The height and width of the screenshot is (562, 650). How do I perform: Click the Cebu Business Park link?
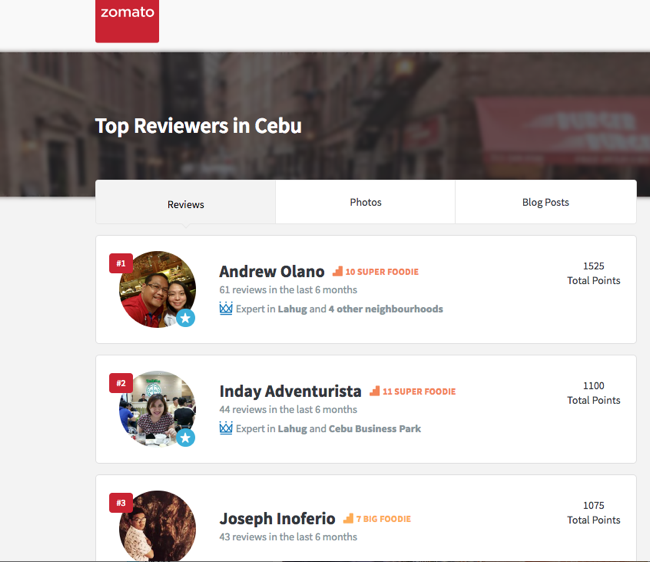click(x=375, y=429)
